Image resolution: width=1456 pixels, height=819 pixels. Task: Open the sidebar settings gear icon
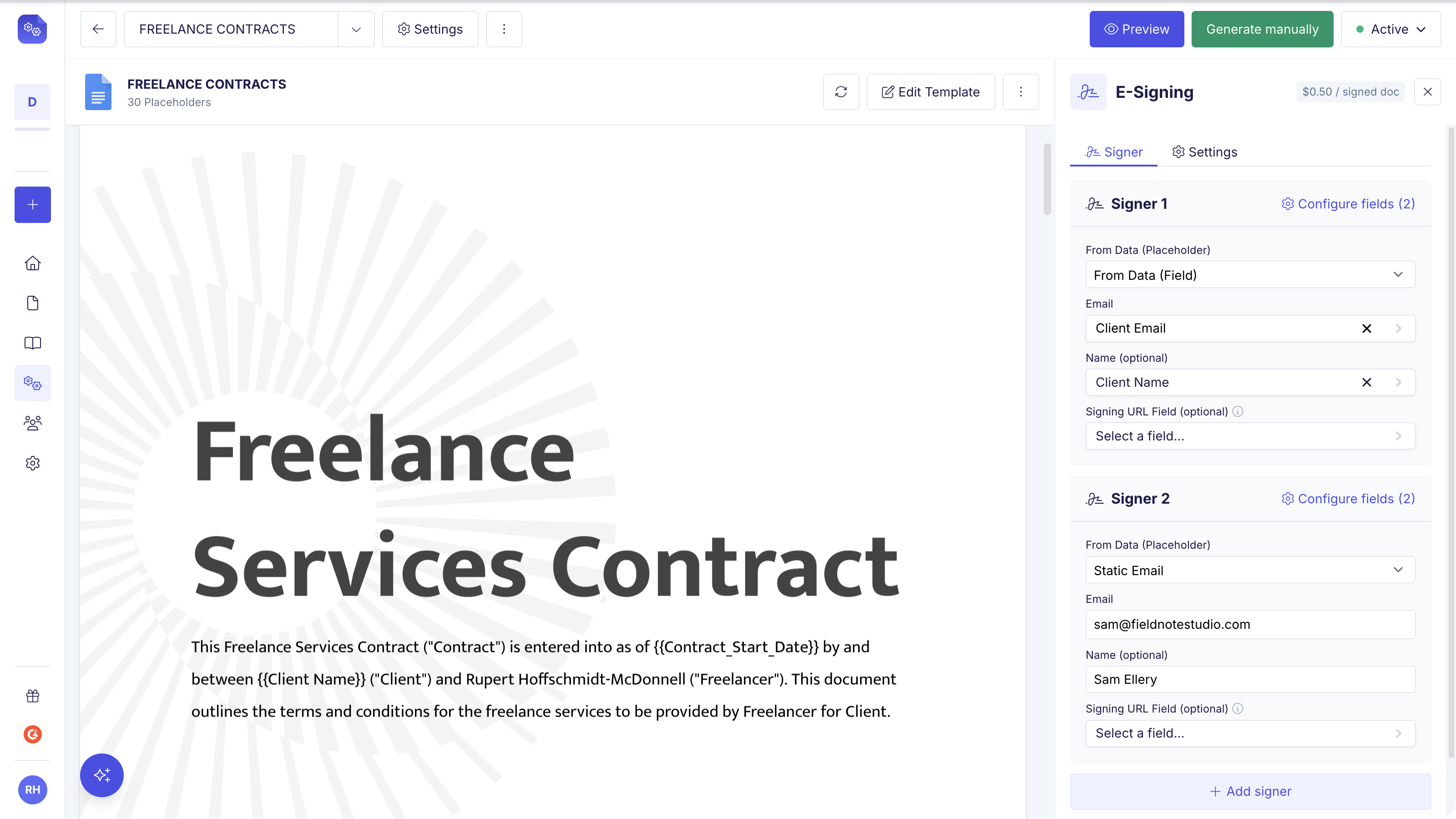pyautogui.click(x=32, y=463)
